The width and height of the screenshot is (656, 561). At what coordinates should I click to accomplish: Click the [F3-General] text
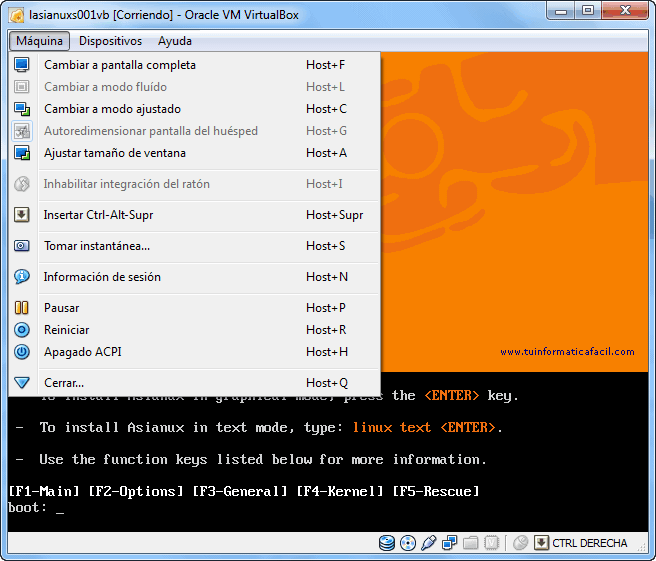pyautogui.click(x=240, y=491)
